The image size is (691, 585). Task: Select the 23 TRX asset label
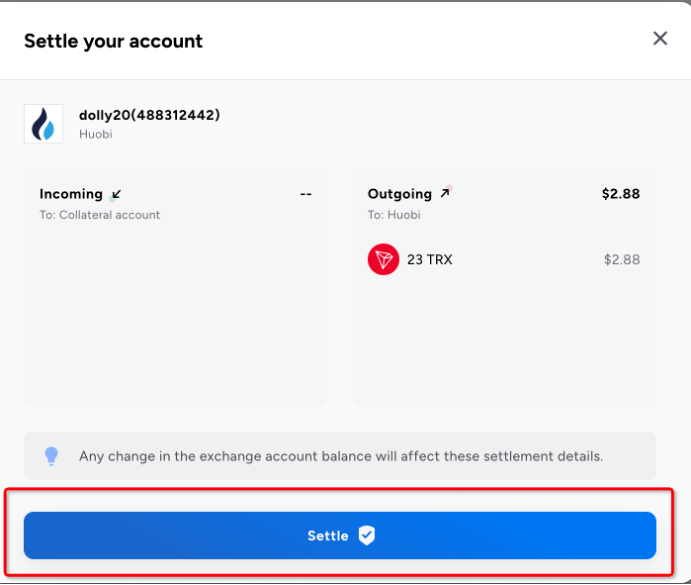point(429,260)
